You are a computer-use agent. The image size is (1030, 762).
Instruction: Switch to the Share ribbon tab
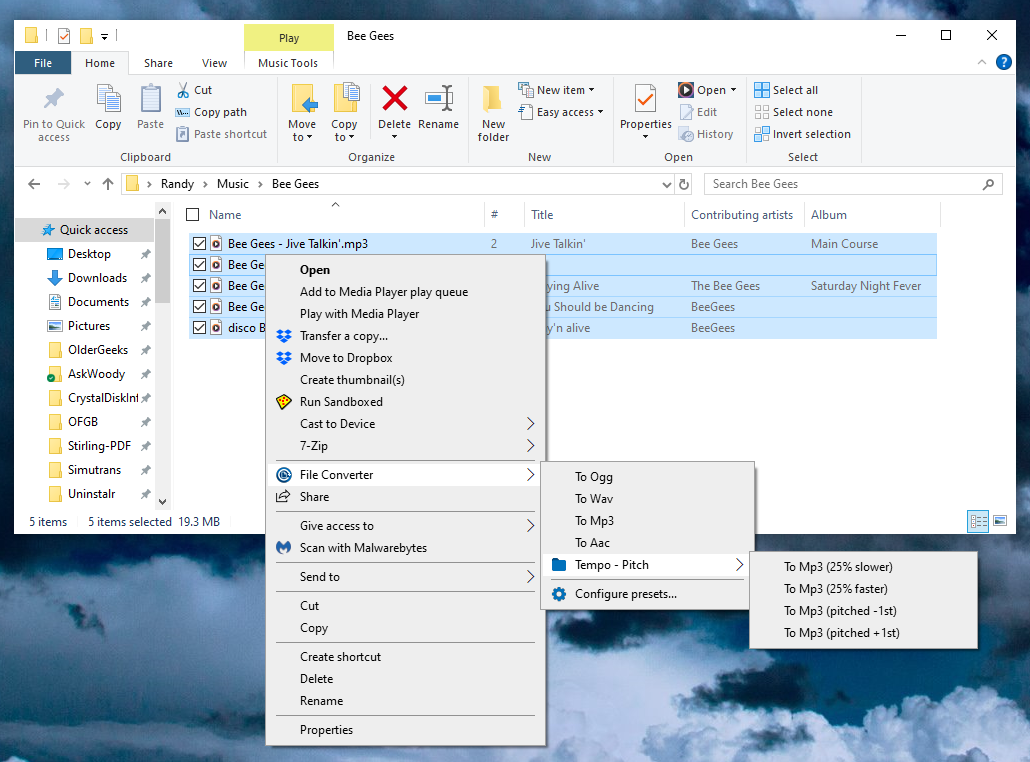click(158, 63)
